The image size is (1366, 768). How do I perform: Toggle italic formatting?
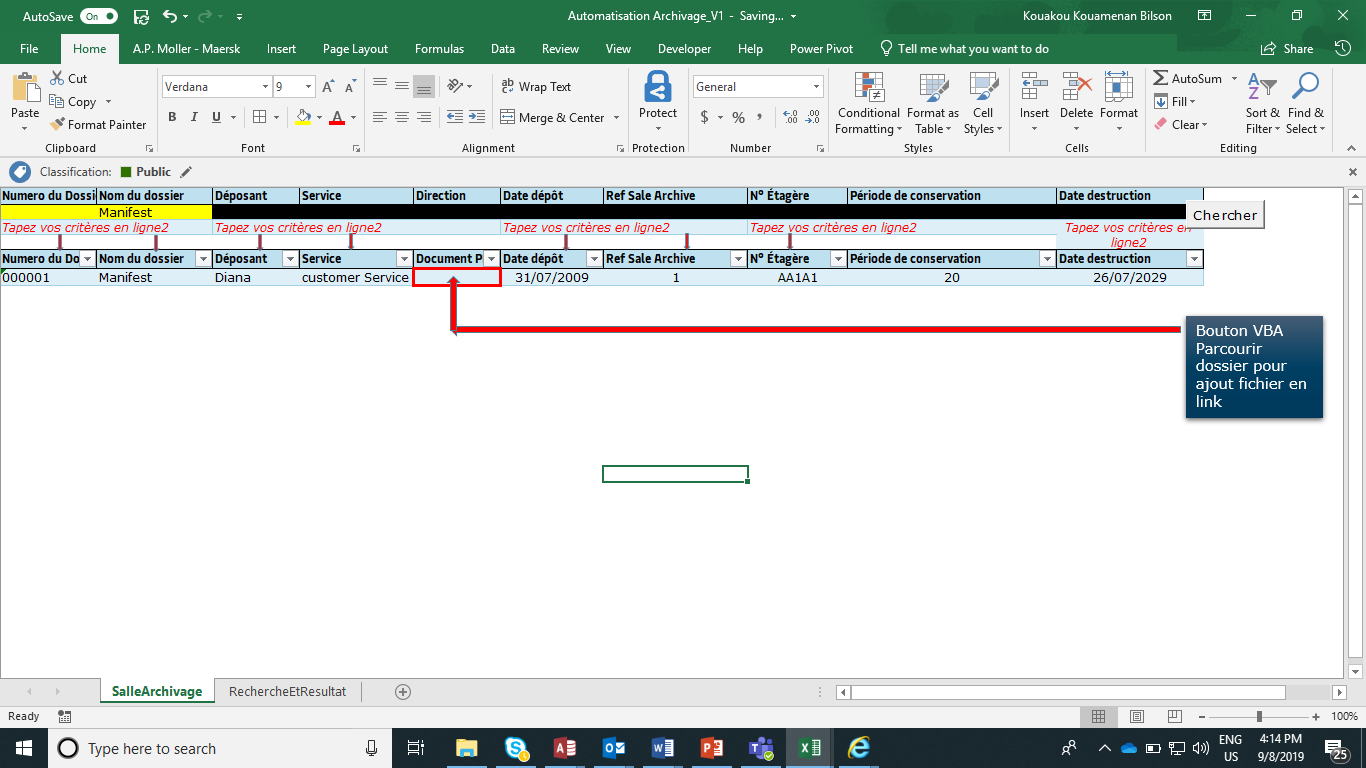195,118
